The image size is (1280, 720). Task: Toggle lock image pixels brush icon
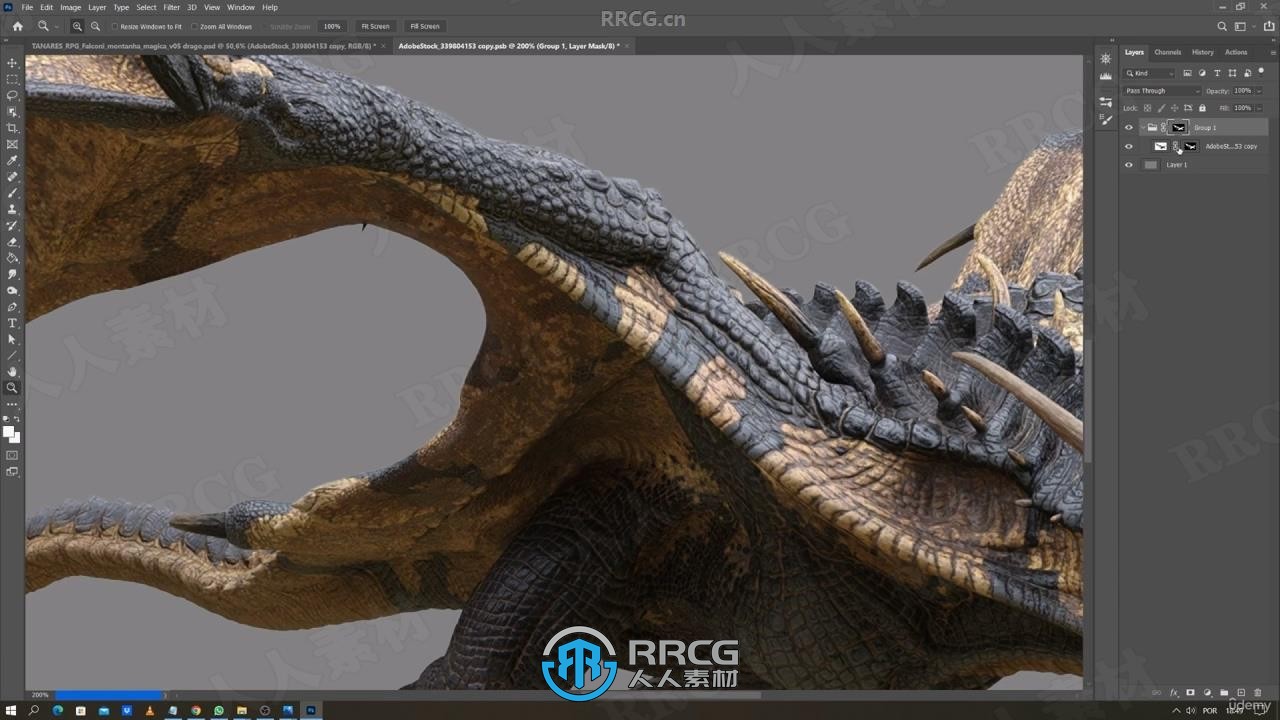pyautogui.click(x=1160, y=108)
